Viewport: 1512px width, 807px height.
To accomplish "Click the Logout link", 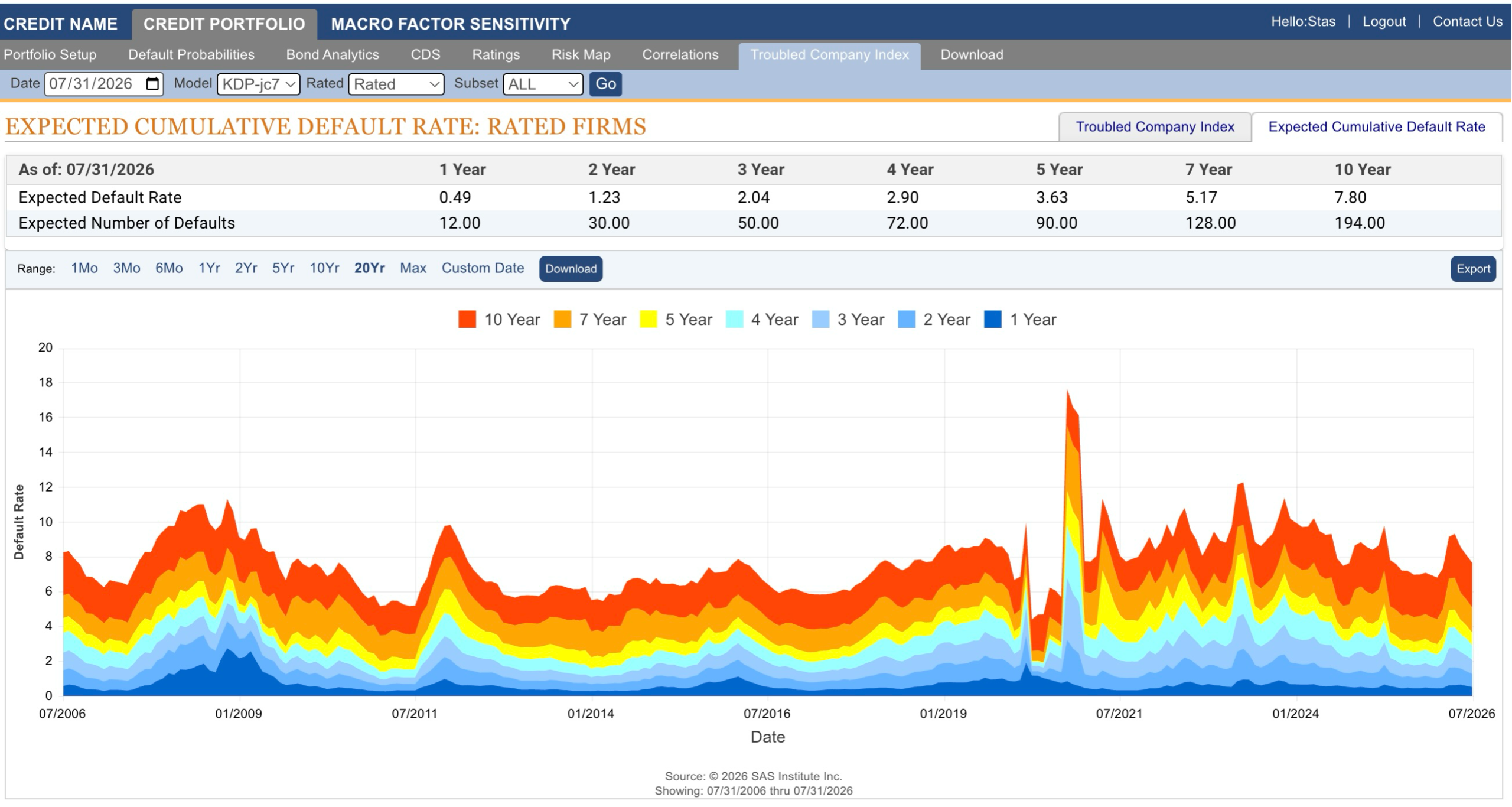I will [1384, 21].
